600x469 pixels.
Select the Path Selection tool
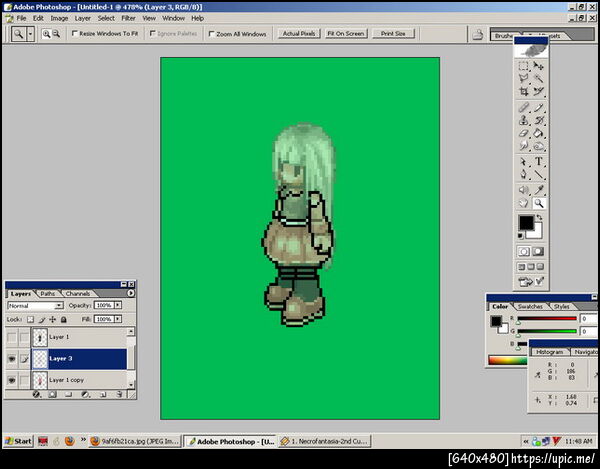pos(523,162)
